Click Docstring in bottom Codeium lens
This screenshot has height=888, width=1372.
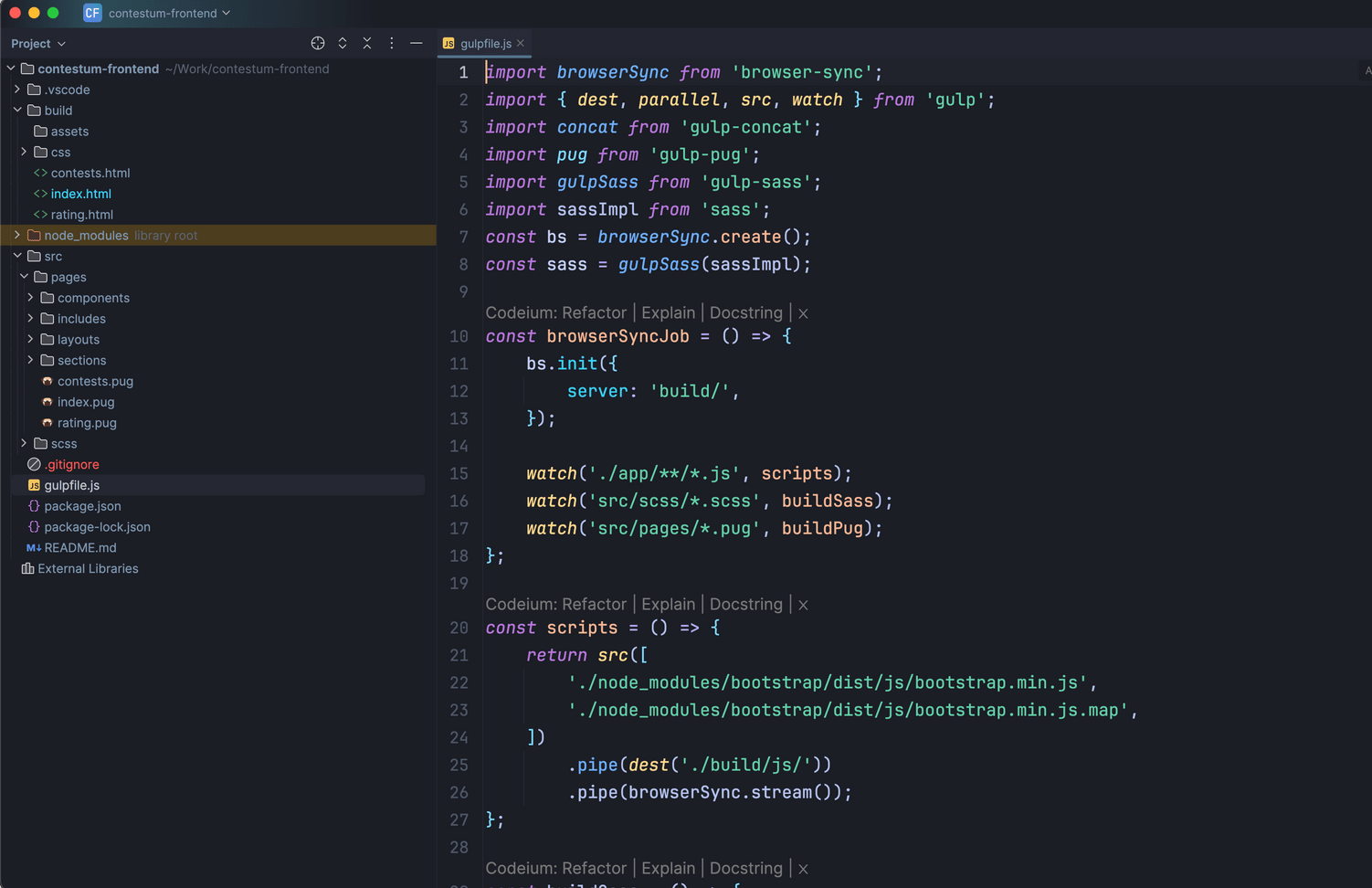coord(746,868)
